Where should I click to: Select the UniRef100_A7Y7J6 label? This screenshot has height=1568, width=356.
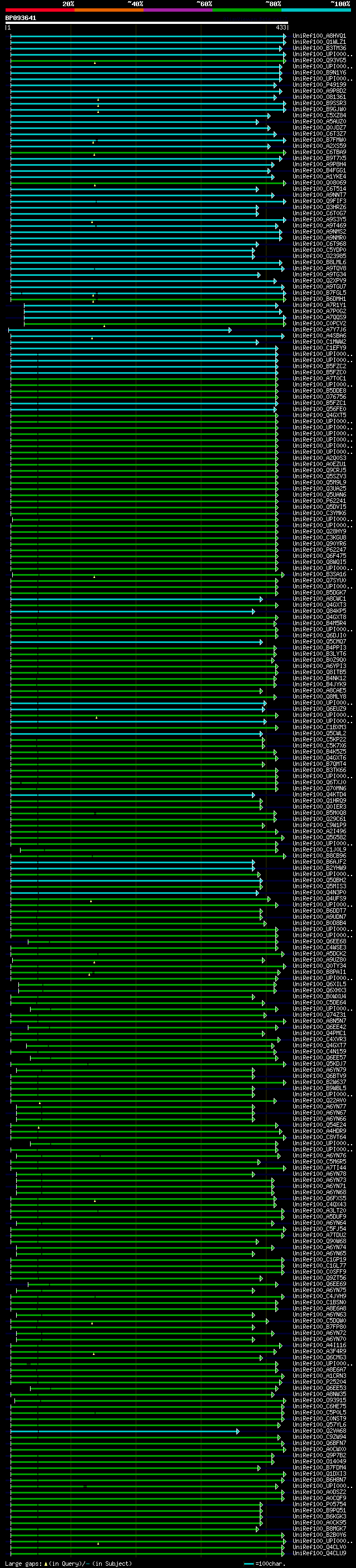(319, 329)
